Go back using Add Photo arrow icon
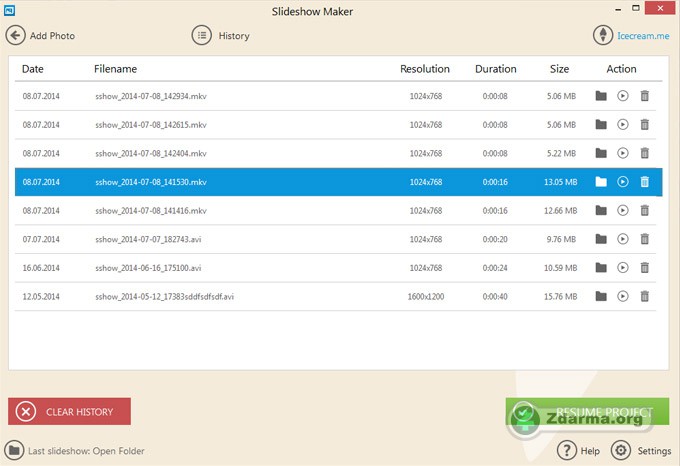Image resolution: width=680 pixels, height=466 pixels. coord(16,36)
